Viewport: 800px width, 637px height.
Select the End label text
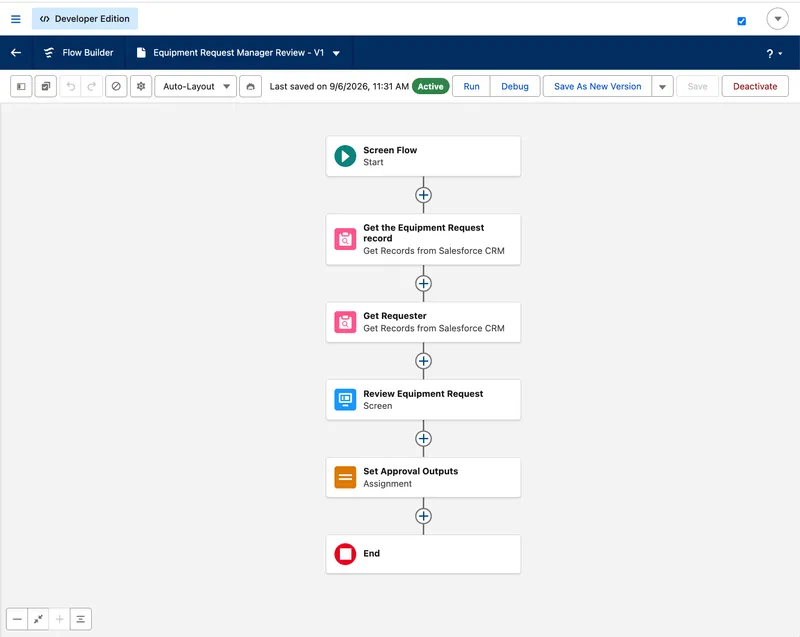[x=371, y=553]
